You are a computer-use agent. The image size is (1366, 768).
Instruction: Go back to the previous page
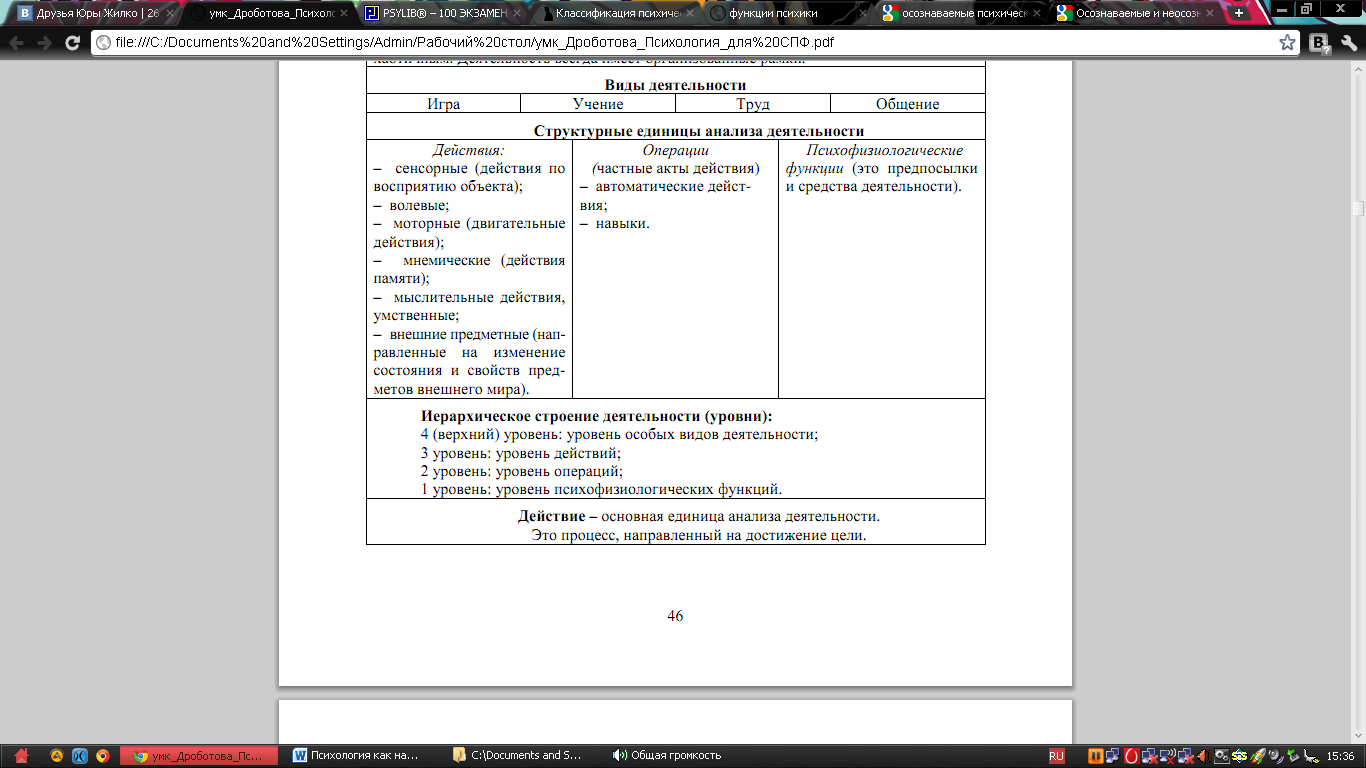[x=17, y=43]
